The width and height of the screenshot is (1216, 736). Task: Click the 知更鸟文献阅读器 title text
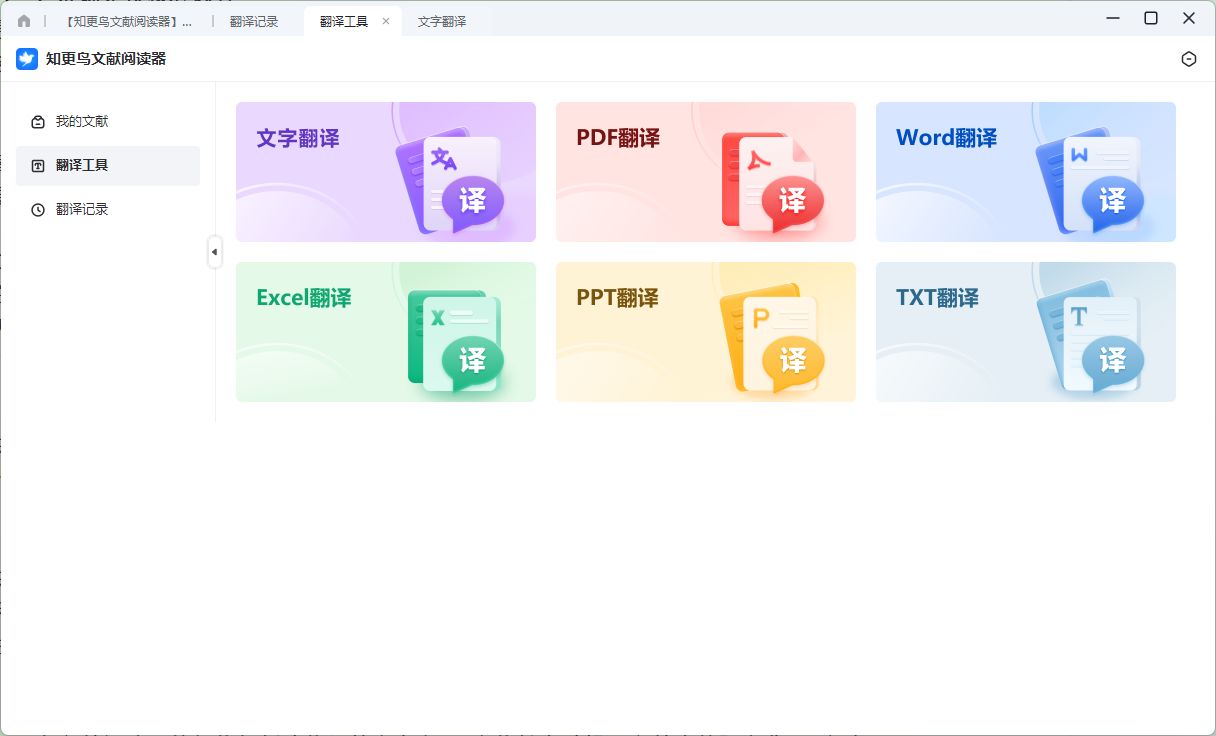pyautogui.click(x=106, y=59)
